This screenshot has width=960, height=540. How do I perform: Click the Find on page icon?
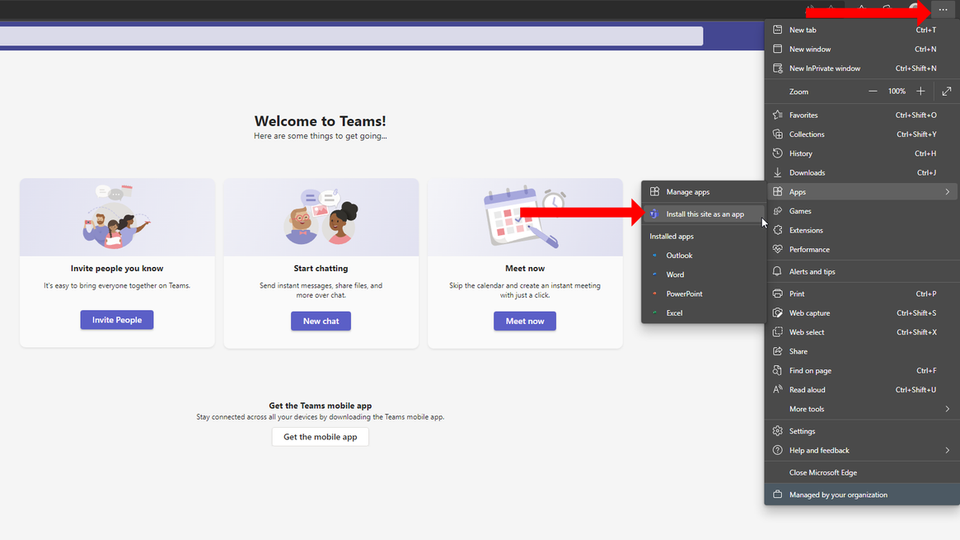(x=778, y=370)
